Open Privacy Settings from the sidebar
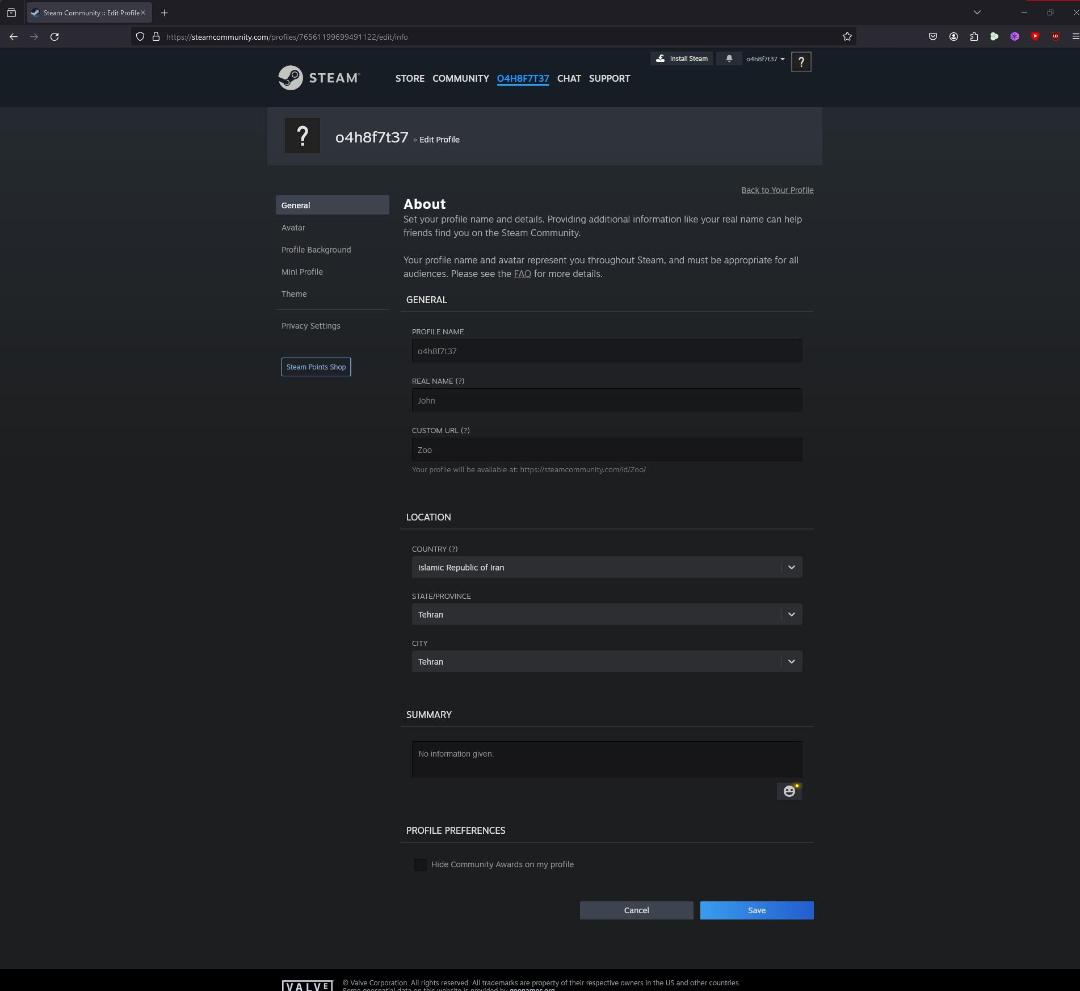The height and width of the screenshot is (991, 1080). point(333,326)
